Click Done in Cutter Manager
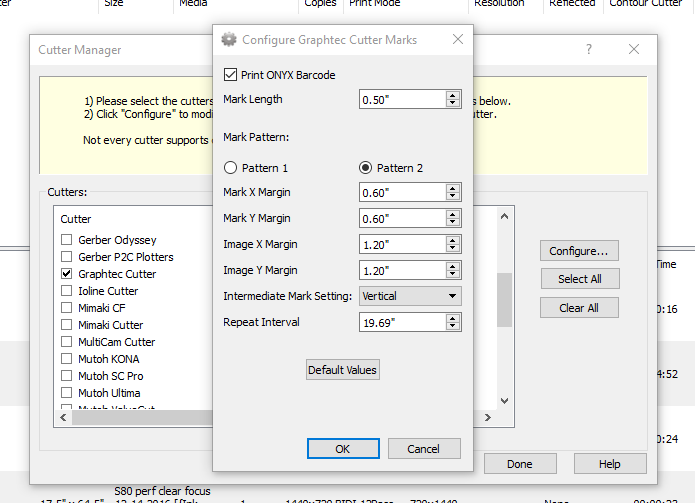This screenshot has width=695, height=503. (x=520, y=464)
